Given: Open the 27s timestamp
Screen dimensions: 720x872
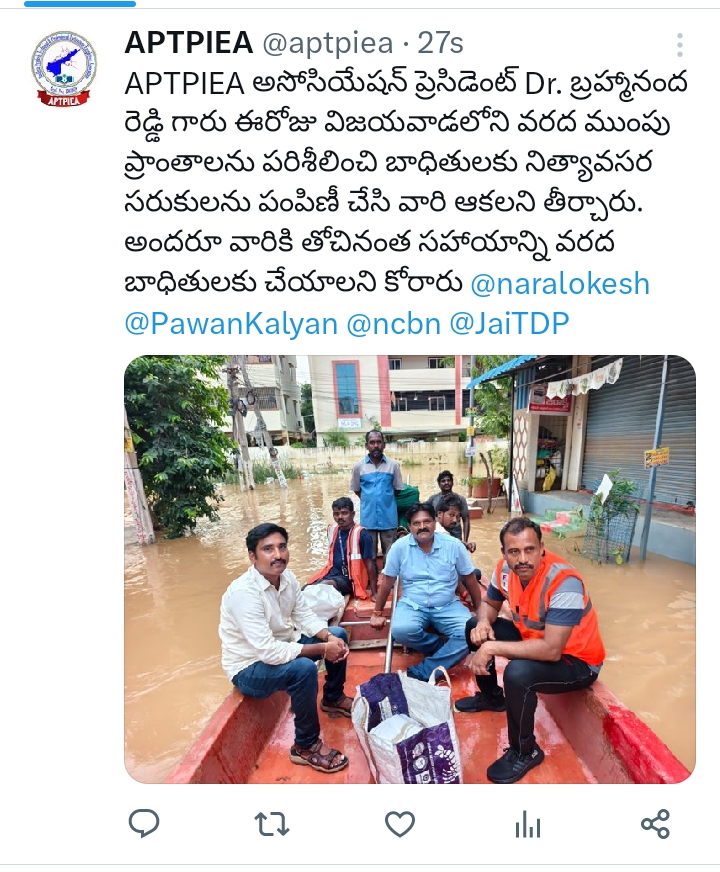Looking at the screenshot, I should [x=441, y=43].
